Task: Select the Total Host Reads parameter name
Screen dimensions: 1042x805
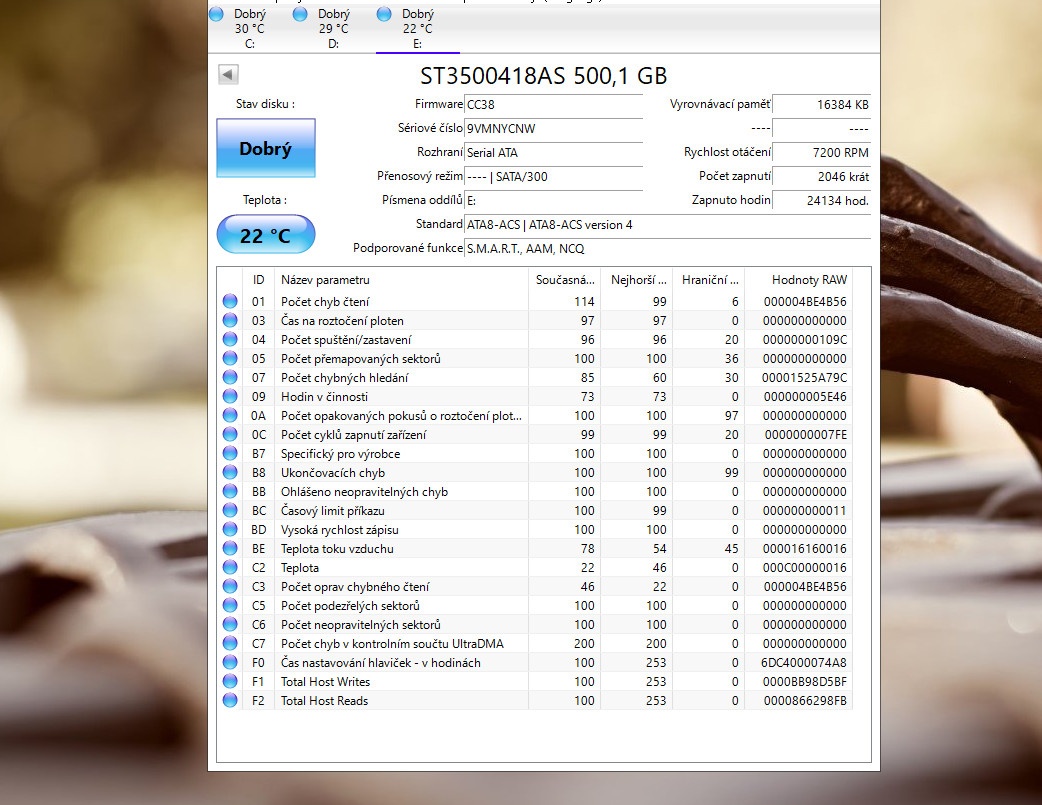Action: [x=324, y=701]
